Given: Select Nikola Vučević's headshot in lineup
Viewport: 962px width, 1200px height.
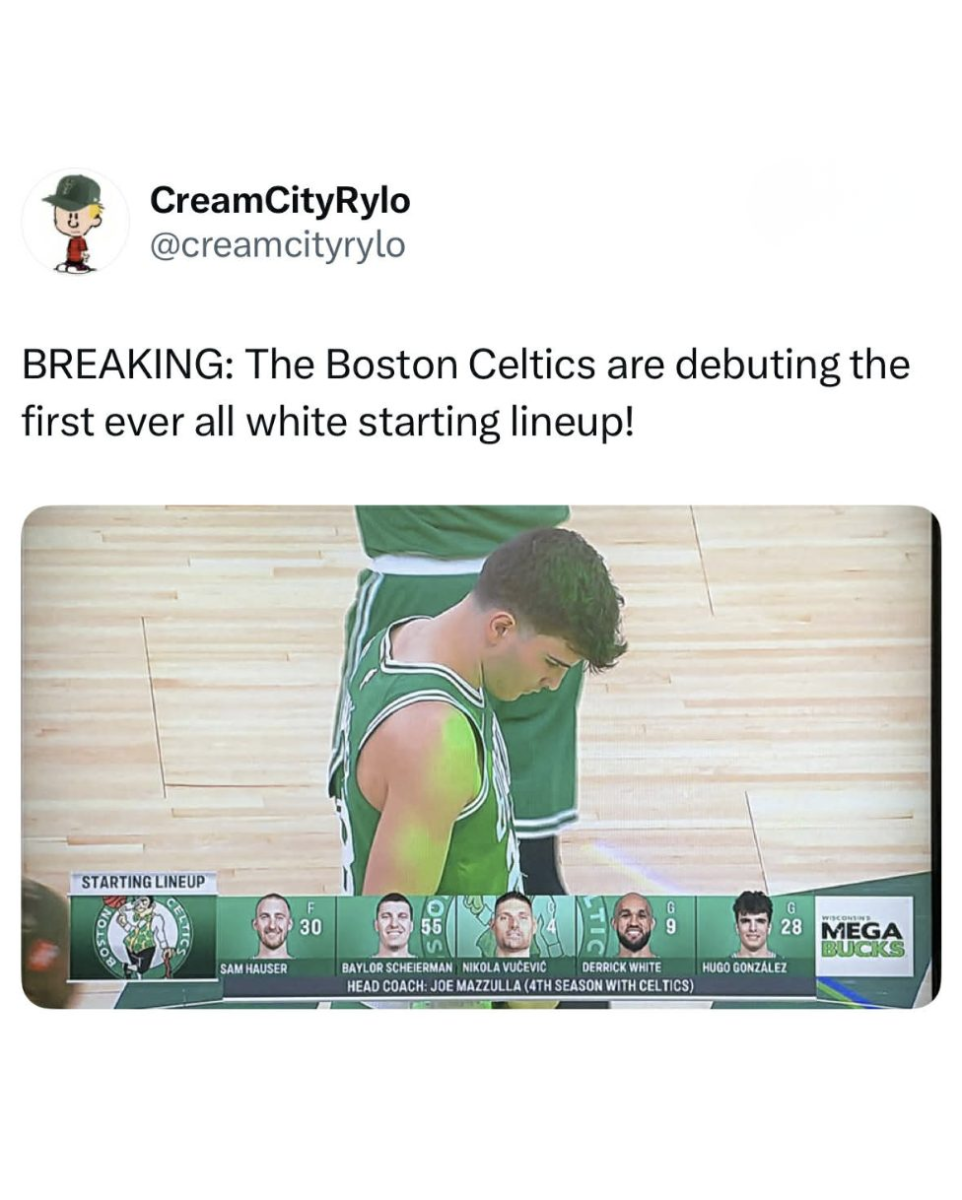Looking at the screenshot, I should coord(513,925).
